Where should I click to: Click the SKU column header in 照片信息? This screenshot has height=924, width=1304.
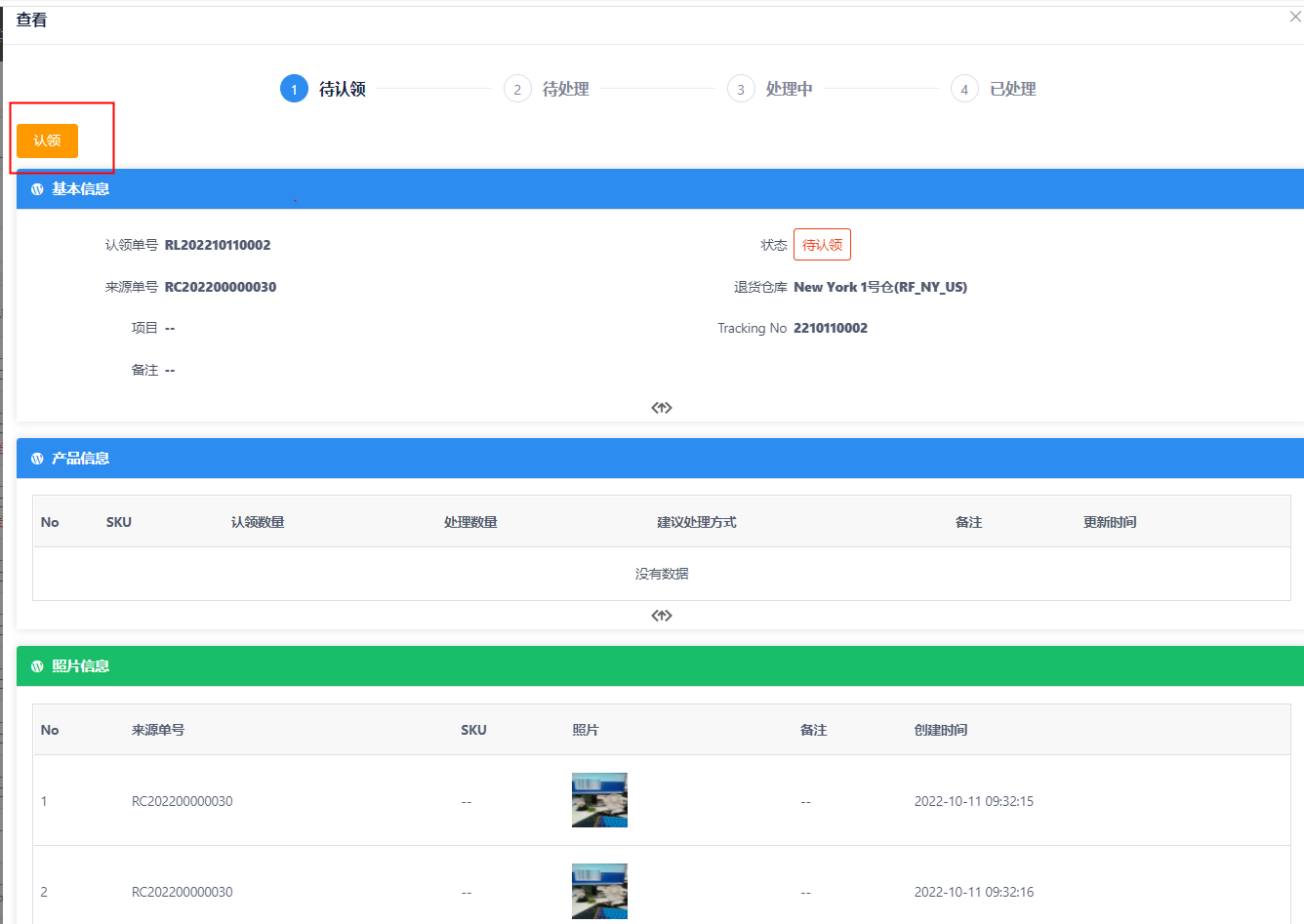(x=473, y=730)
